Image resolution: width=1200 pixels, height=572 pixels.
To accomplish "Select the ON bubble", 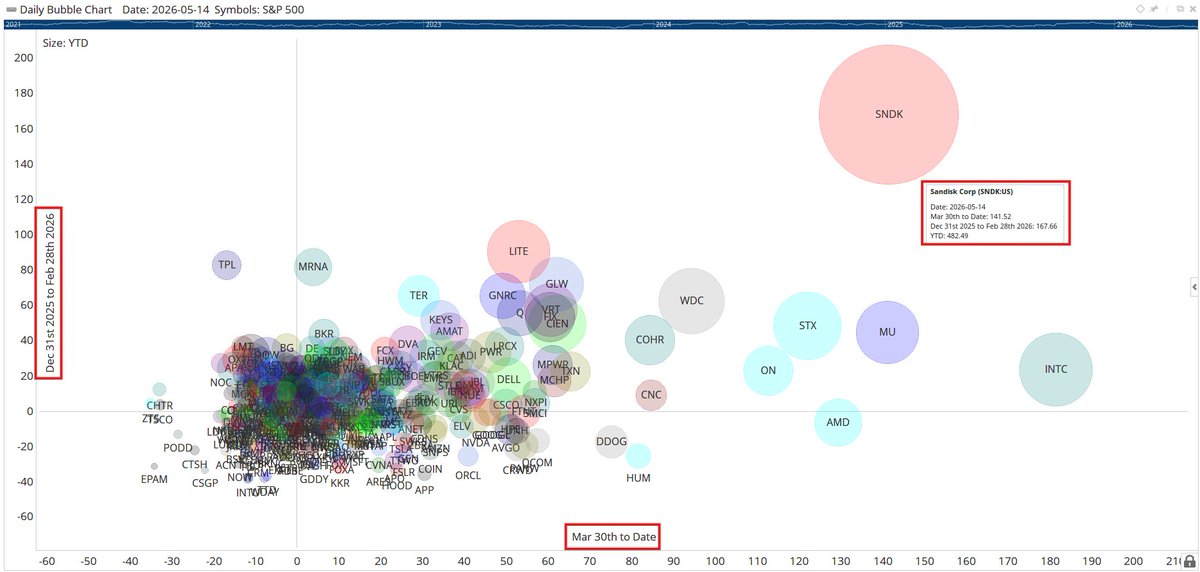I will [768, 370].
